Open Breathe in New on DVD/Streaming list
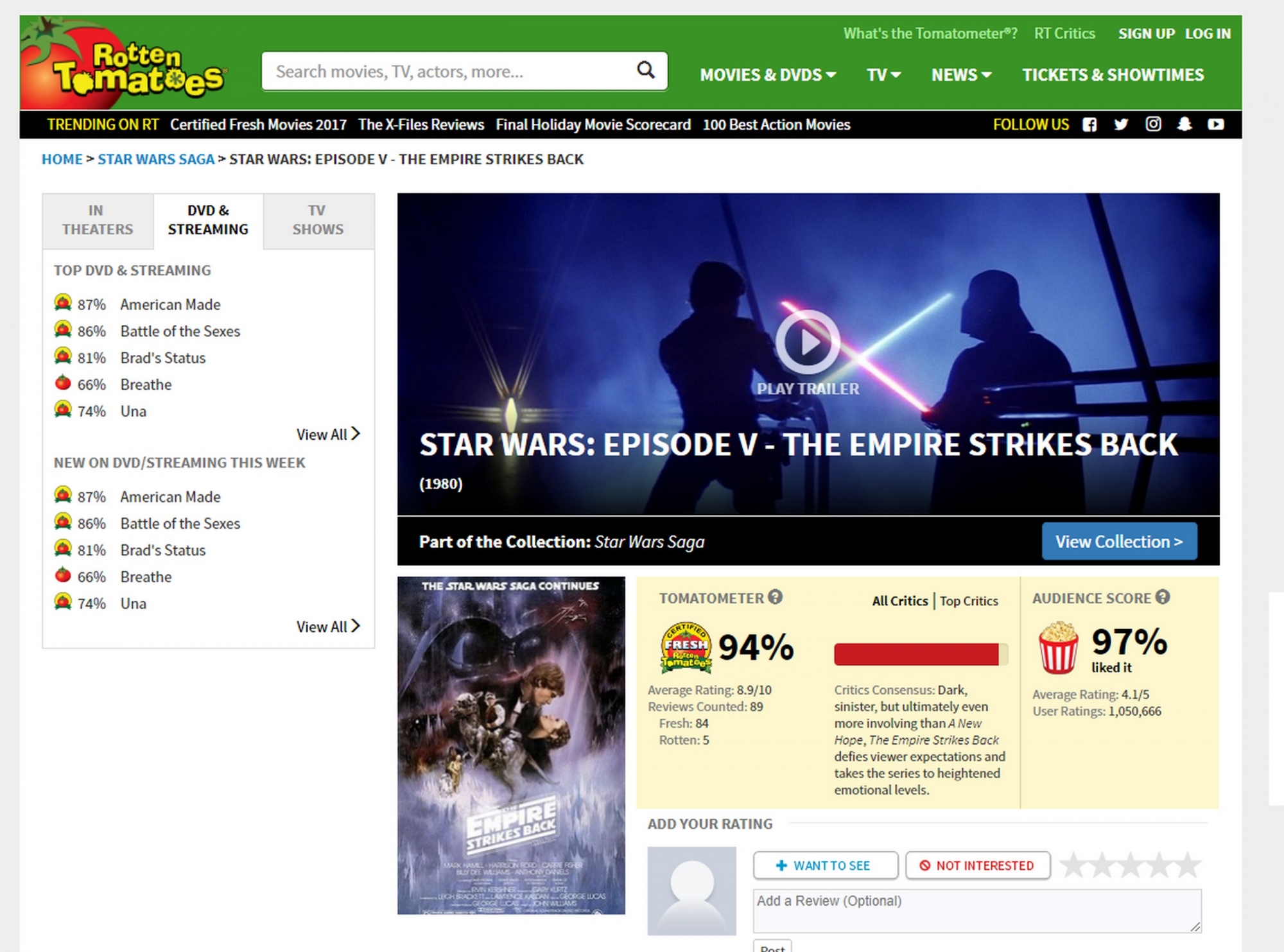The image size is (1284, 952). click(x=146, y=576)
